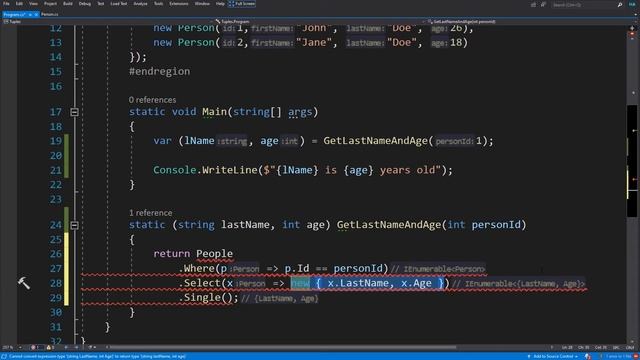Image resolution: width=640 pixels, height=360 pixels.
Task: Click the Search (Ctrl+Q) box
Action: (583, 4)
